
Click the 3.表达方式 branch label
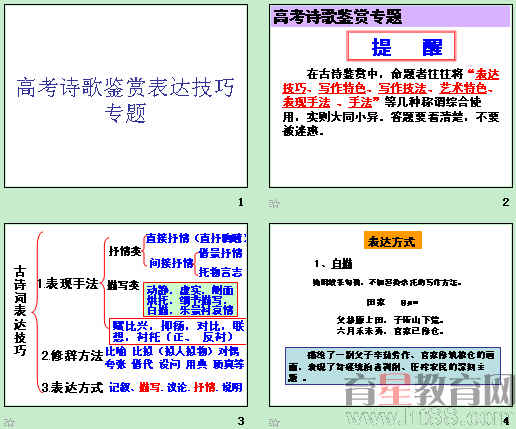click(72, 387)
